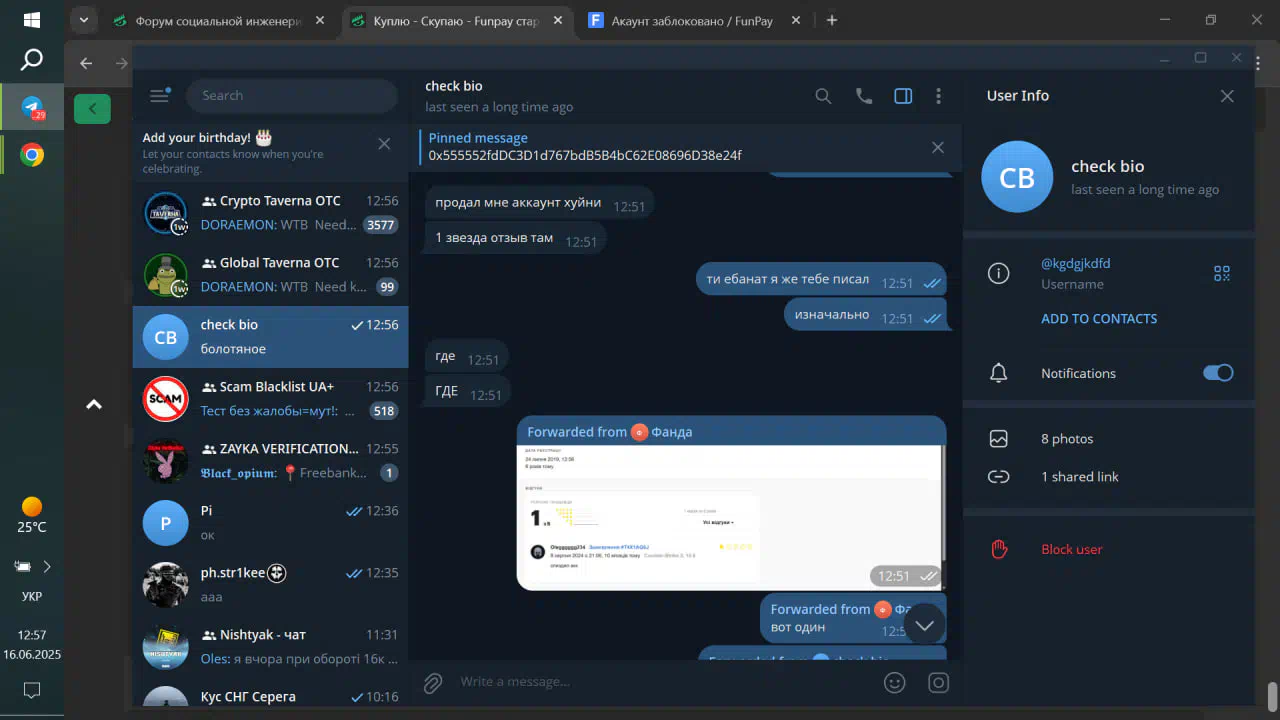Copy the @kgdgjkdfd username
Viewport: 1280px width, 720px height.
pos(1076,264)
